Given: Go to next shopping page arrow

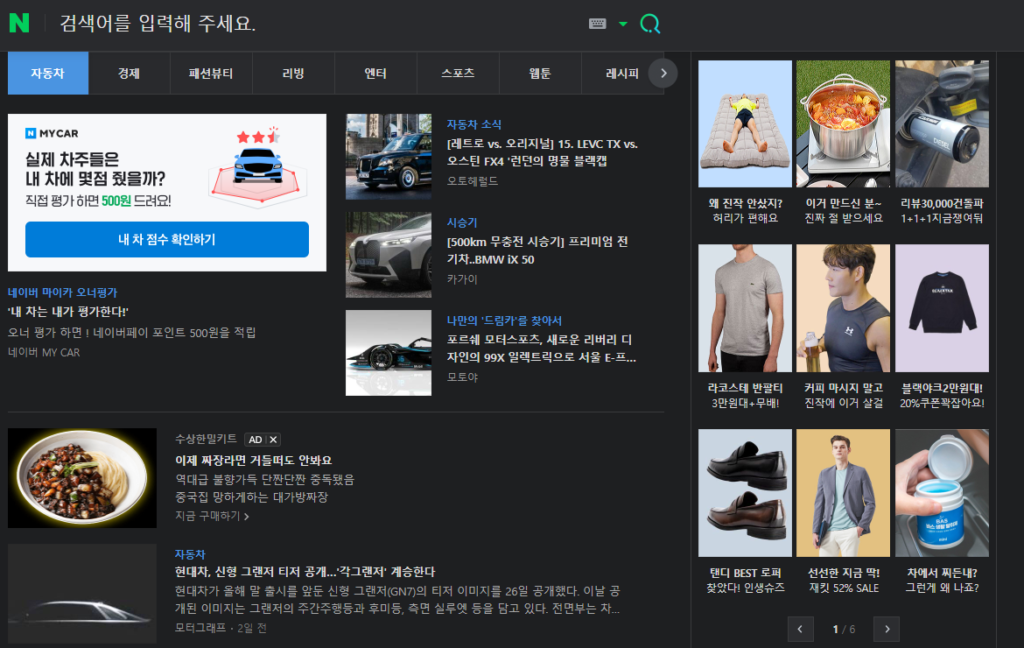Looking at the screenshot, I should point(886,629).
